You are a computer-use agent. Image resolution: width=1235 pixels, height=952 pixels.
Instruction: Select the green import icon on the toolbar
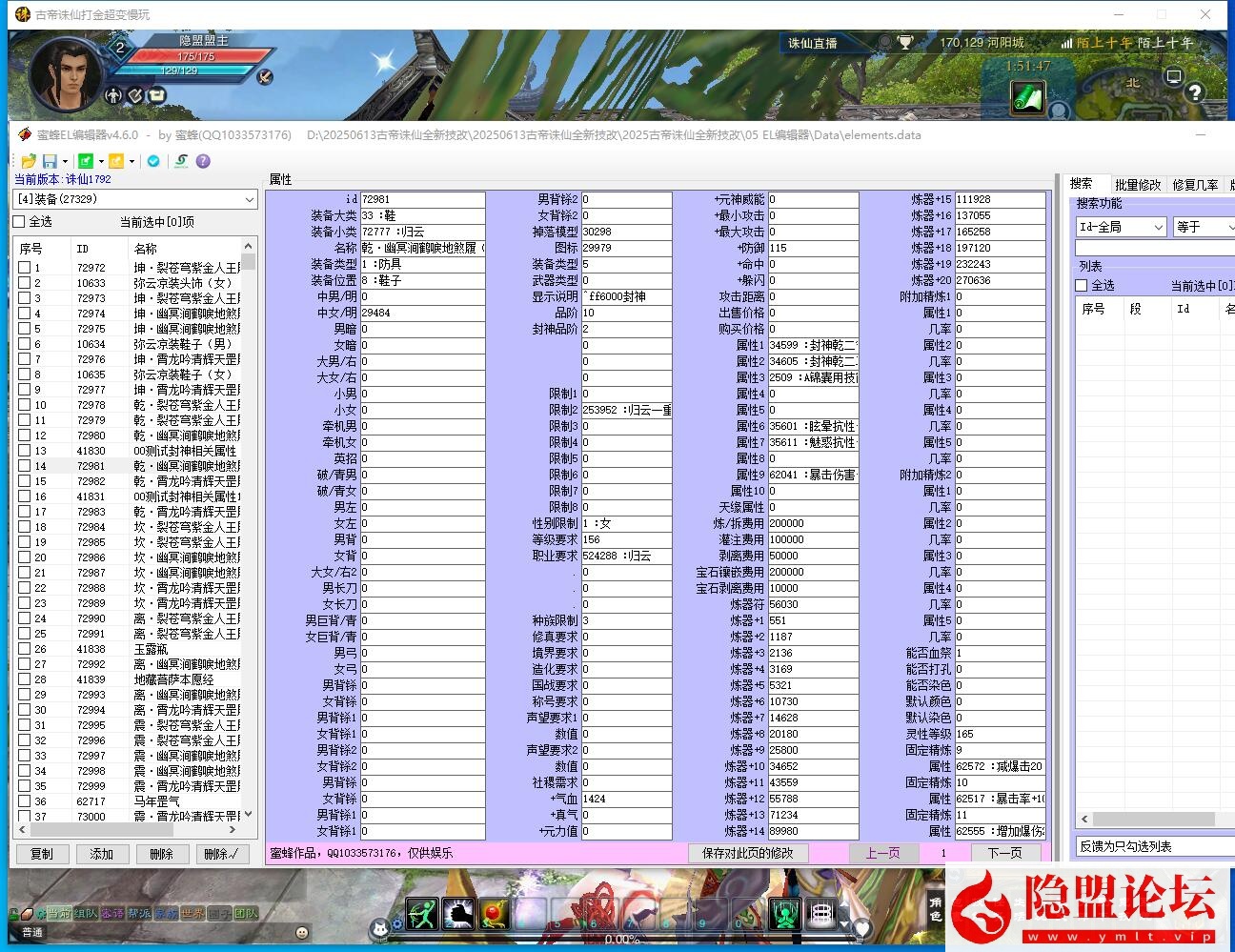[x=86, y=161]
